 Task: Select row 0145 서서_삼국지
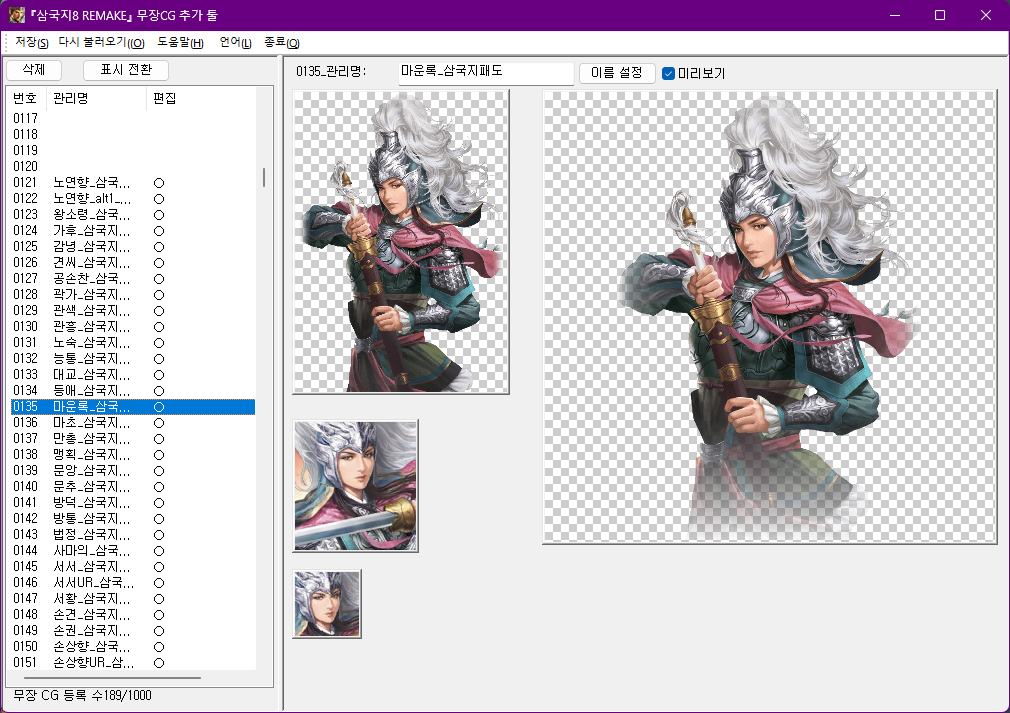tap(133, 566)
